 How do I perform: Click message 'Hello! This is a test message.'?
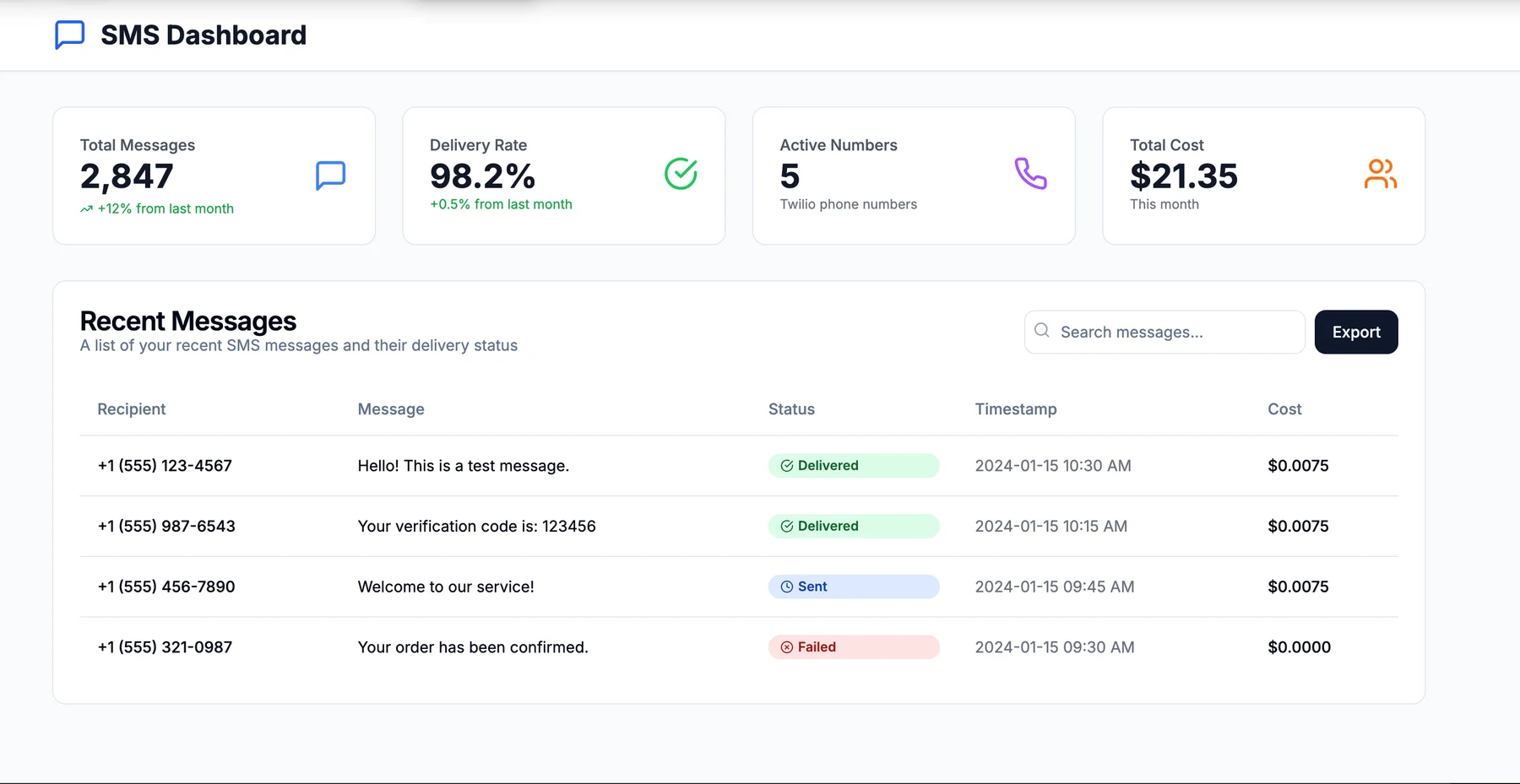(464, 466)
